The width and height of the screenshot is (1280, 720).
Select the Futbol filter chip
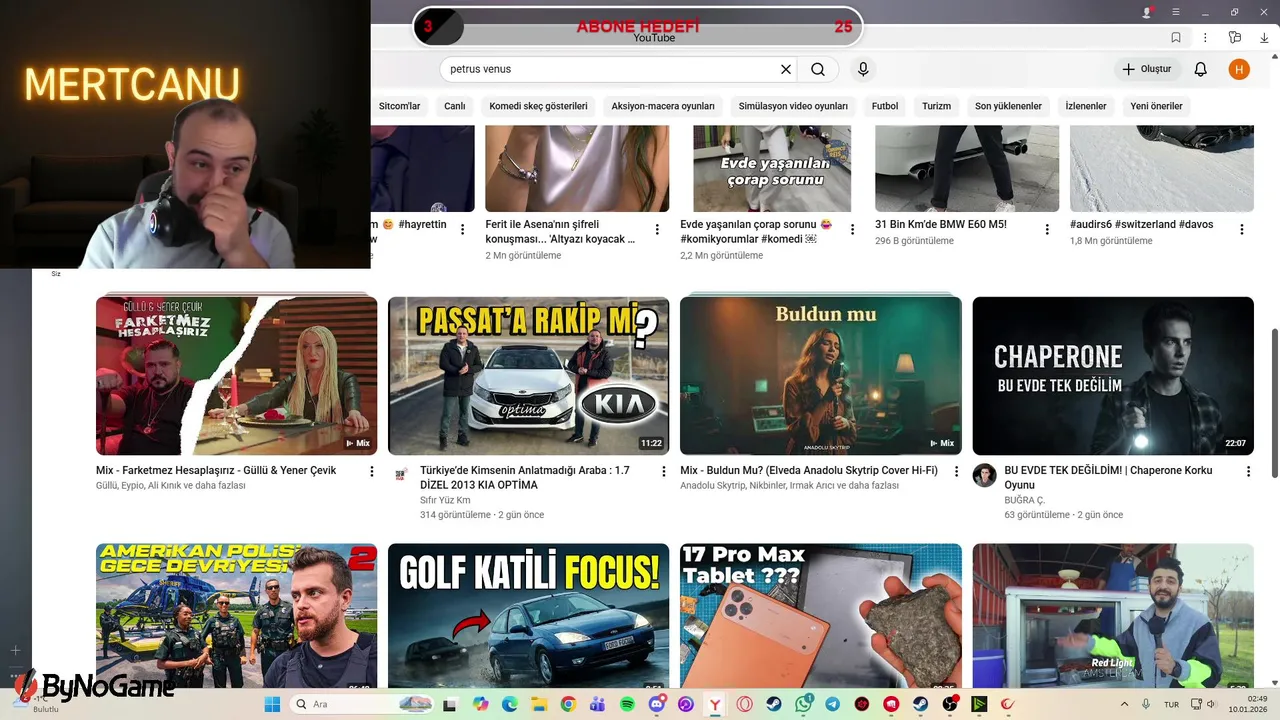click(885, 106)
